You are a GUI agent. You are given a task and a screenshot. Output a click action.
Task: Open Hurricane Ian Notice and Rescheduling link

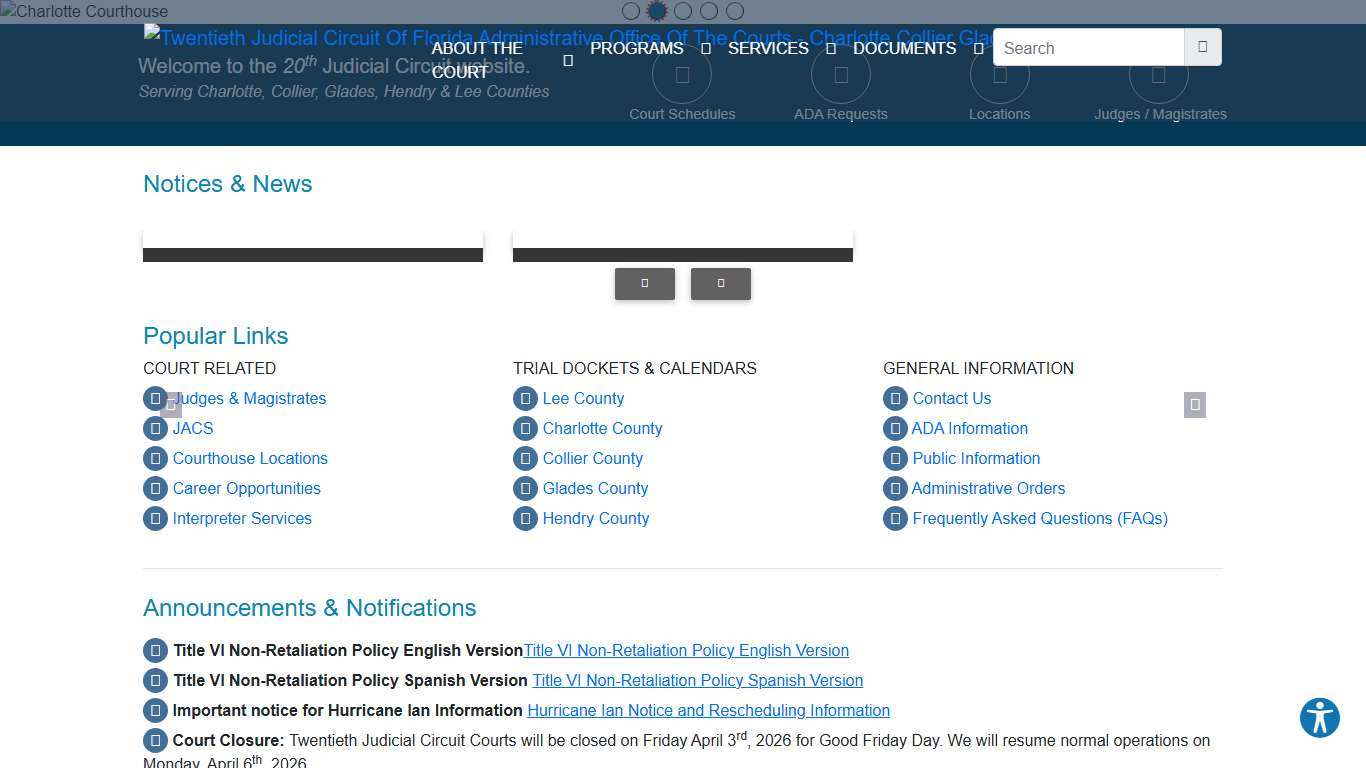[x=708, y=711]
